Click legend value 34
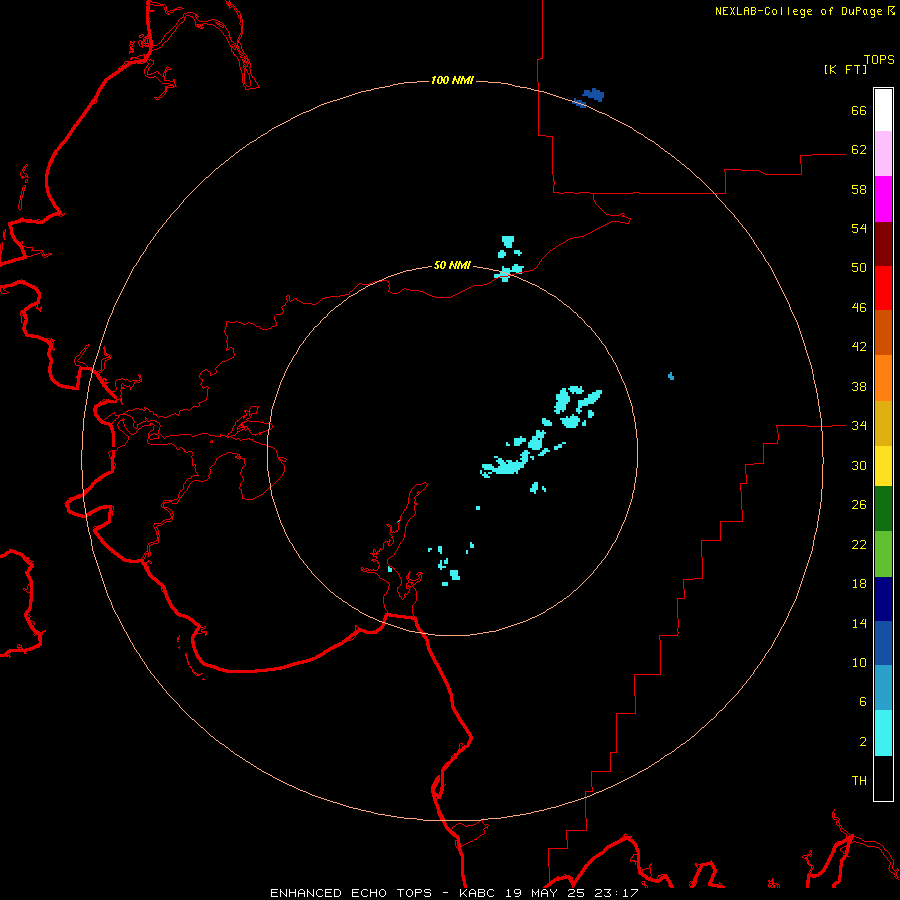Viewport: 900px width, 900px height. [x=859, y=426]
